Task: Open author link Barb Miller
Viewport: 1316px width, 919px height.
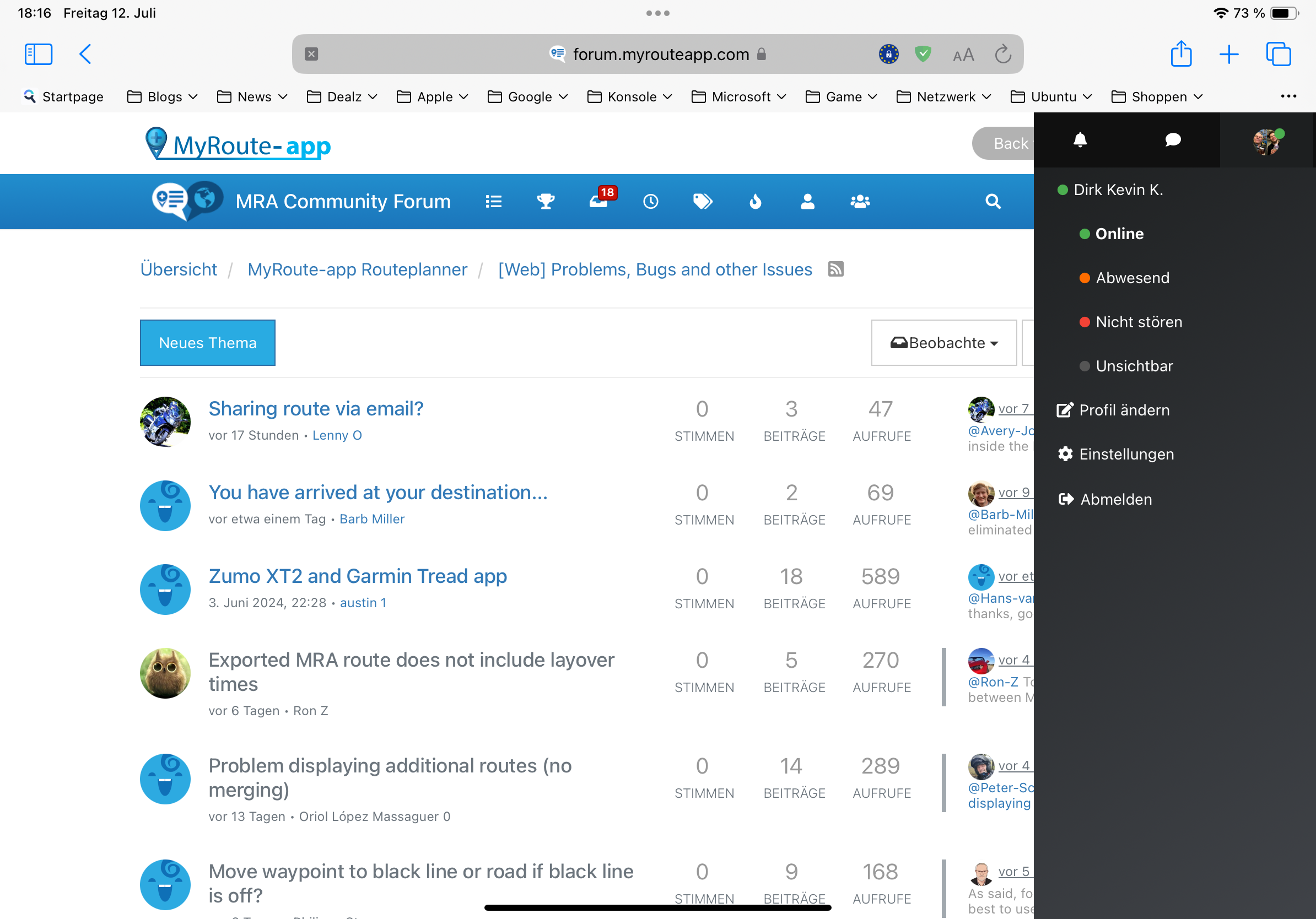Action: click(372, 519)
